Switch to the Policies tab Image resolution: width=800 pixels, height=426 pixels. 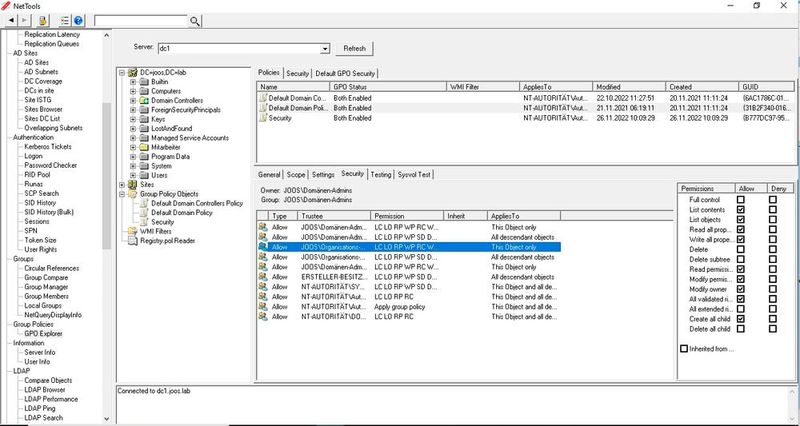(268, 73)
